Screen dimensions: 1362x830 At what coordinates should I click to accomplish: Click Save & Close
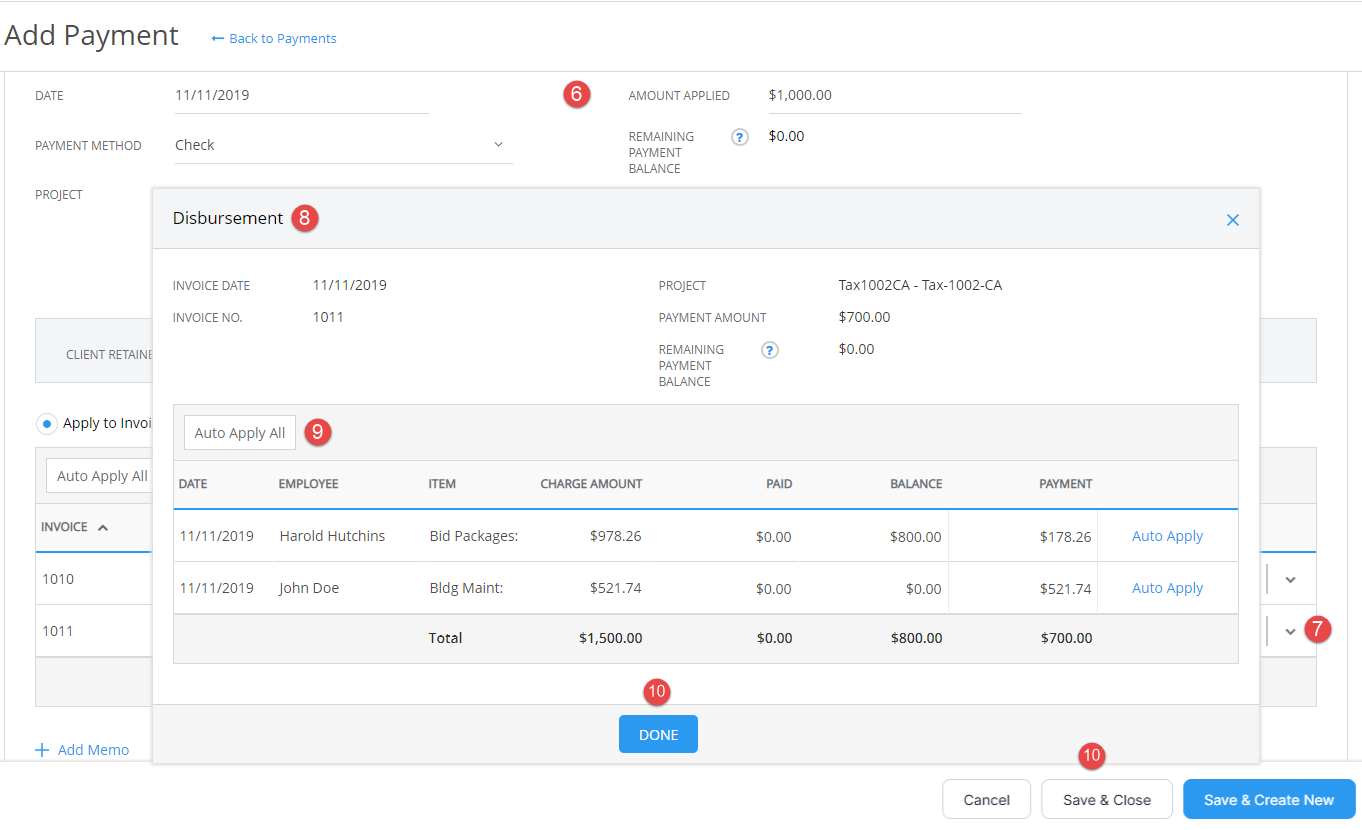tap(1107, 800)
